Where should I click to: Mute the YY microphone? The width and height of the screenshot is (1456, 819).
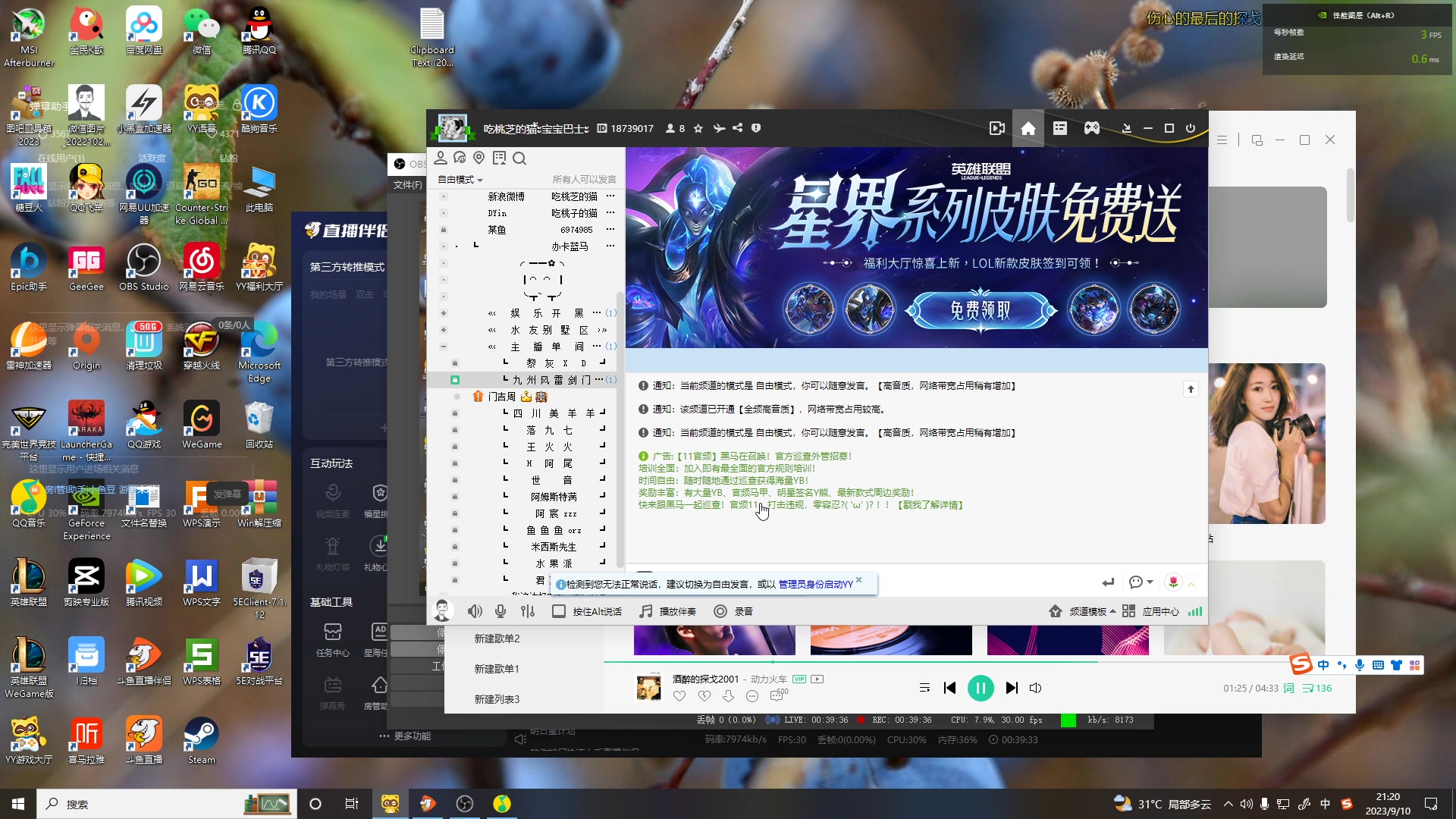click(x=500, y=611)
